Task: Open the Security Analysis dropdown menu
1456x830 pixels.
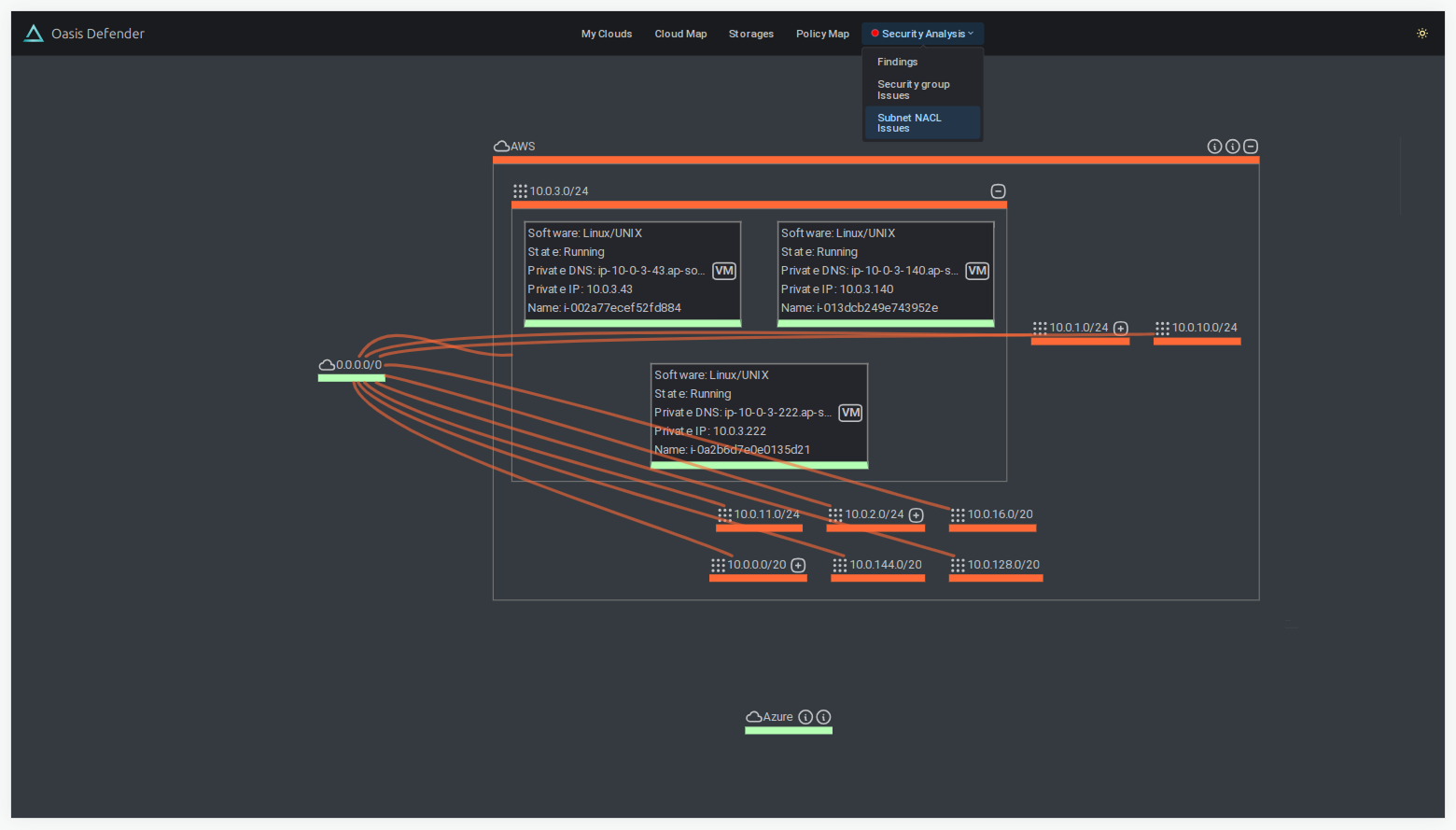Action: pos(922,34)
